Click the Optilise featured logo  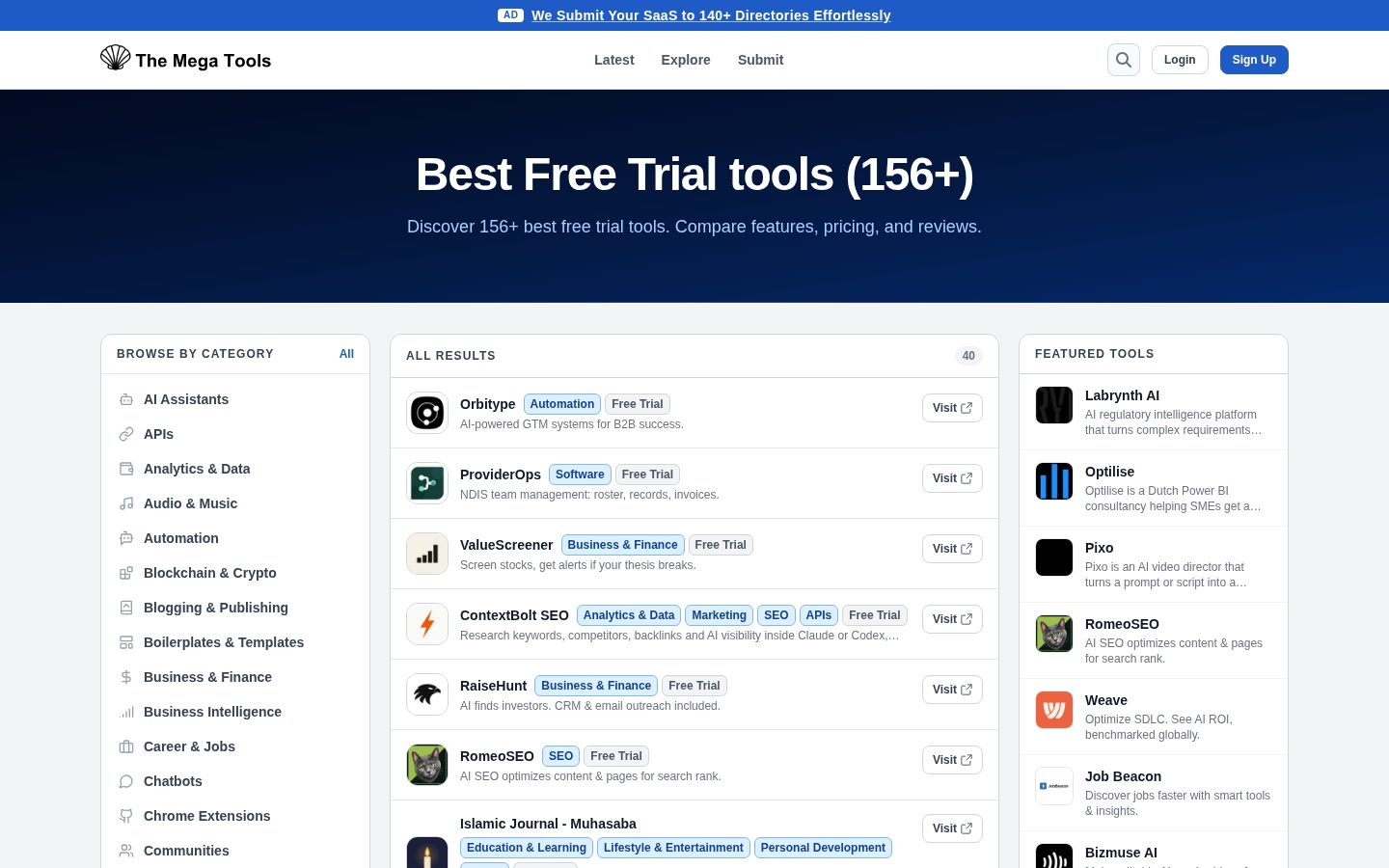pos(1054,481)
